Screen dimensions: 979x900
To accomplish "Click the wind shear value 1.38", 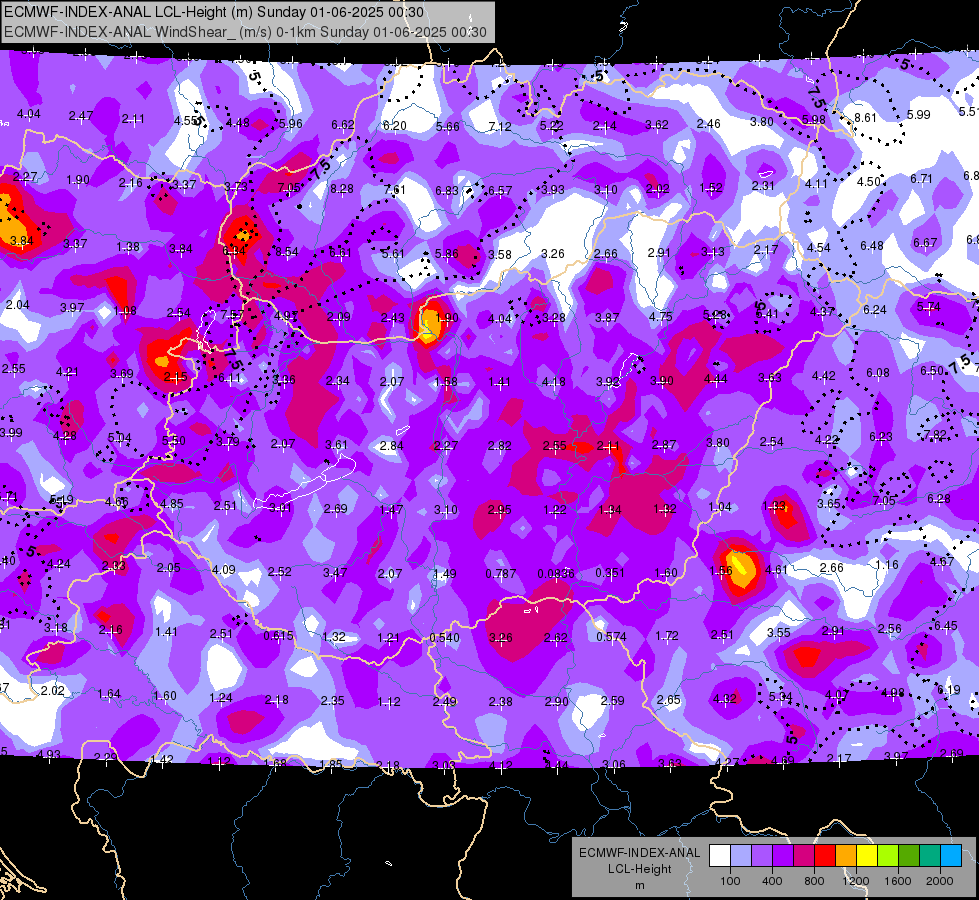I will coord(127,247).
